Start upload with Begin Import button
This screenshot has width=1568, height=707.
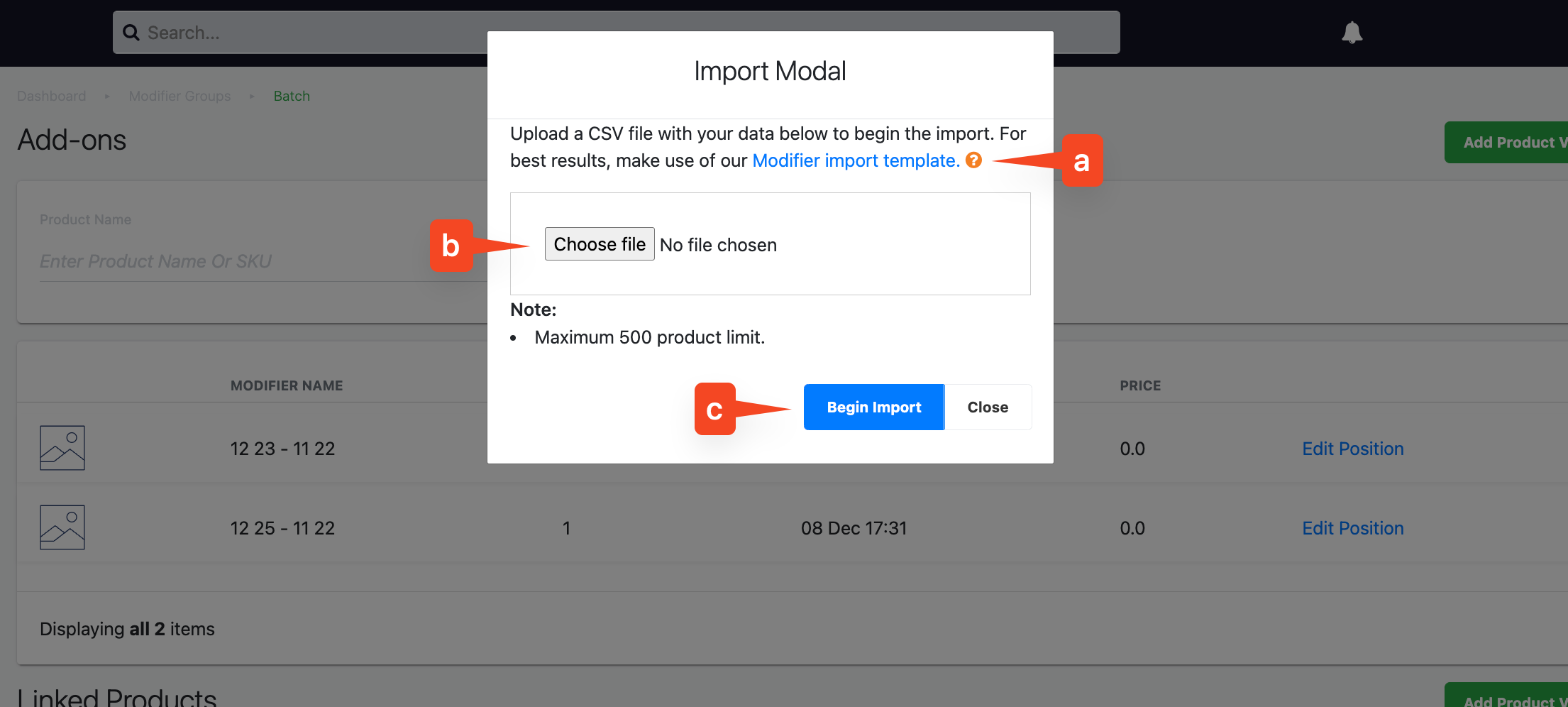[873, 407]
